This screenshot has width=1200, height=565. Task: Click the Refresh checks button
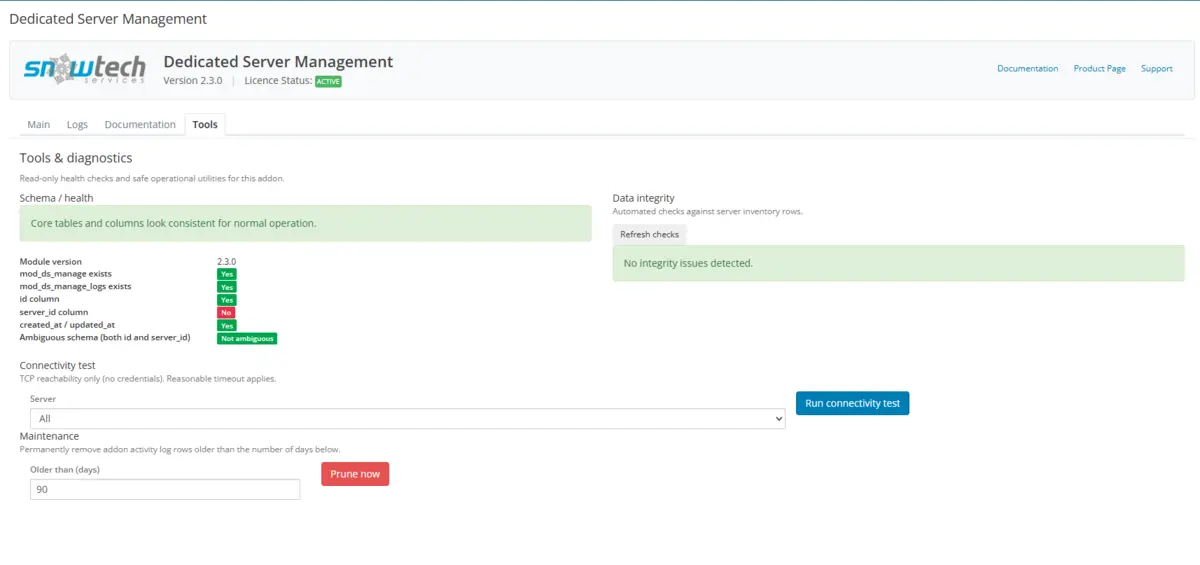click(x=649, y=234)
